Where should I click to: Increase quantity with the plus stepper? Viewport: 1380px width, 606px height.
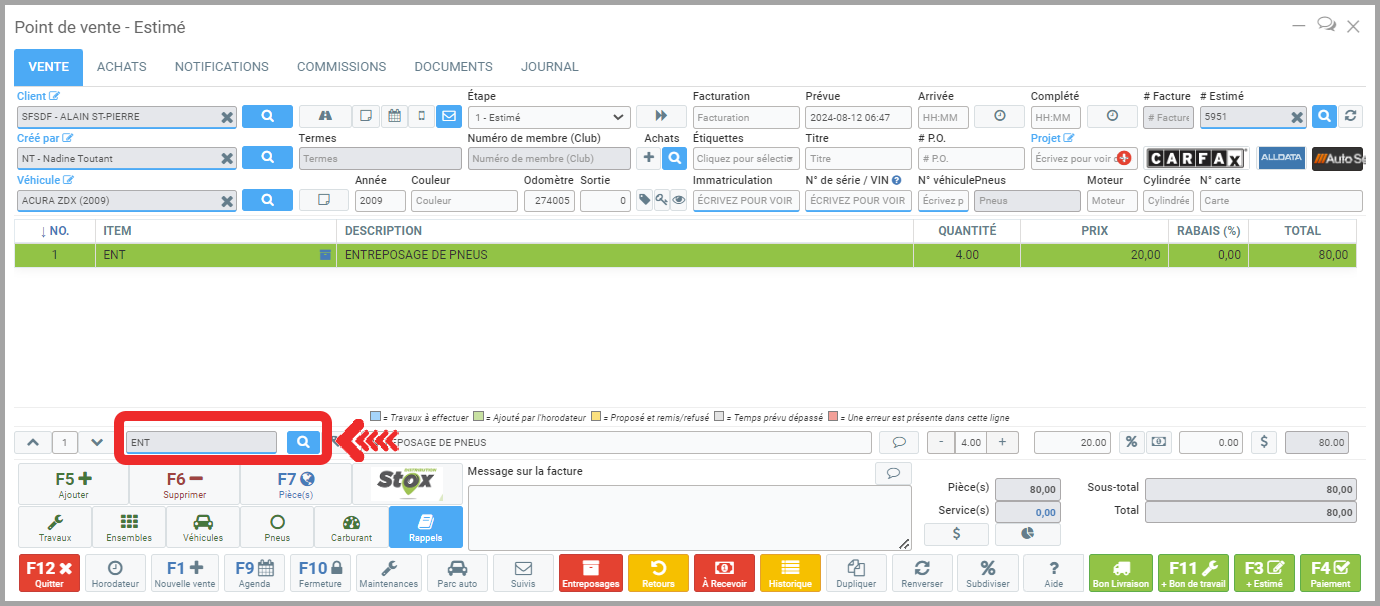coord(1002,442)
